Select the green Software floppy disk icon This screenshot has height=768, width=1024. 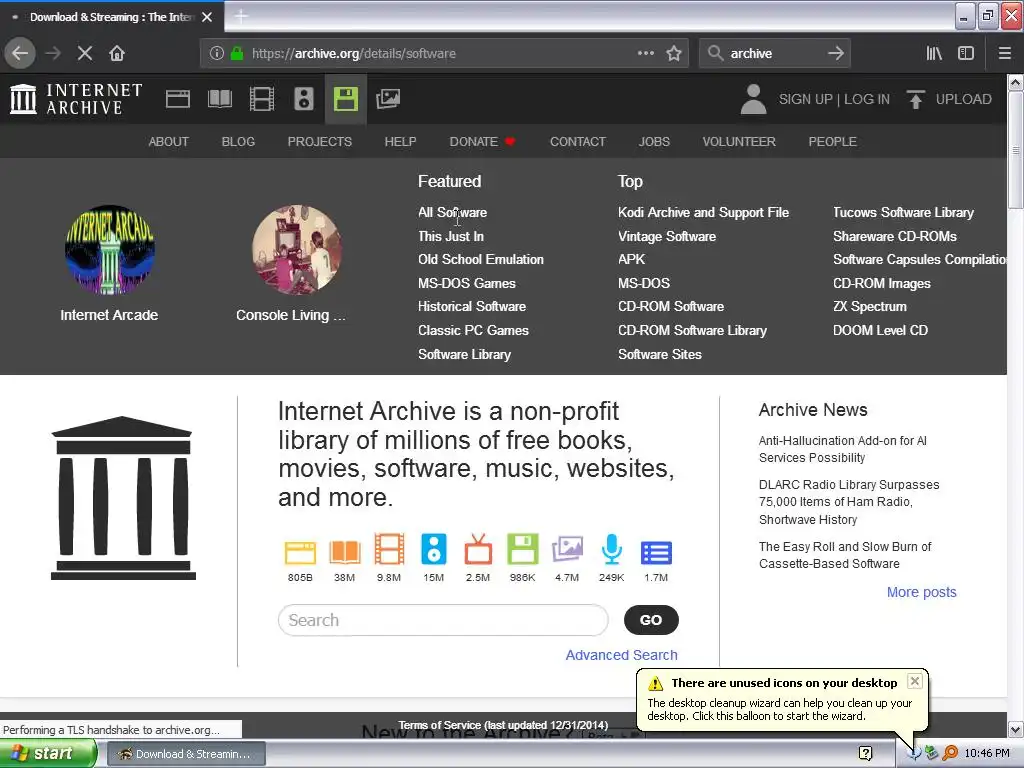click(x=345, y=99)
